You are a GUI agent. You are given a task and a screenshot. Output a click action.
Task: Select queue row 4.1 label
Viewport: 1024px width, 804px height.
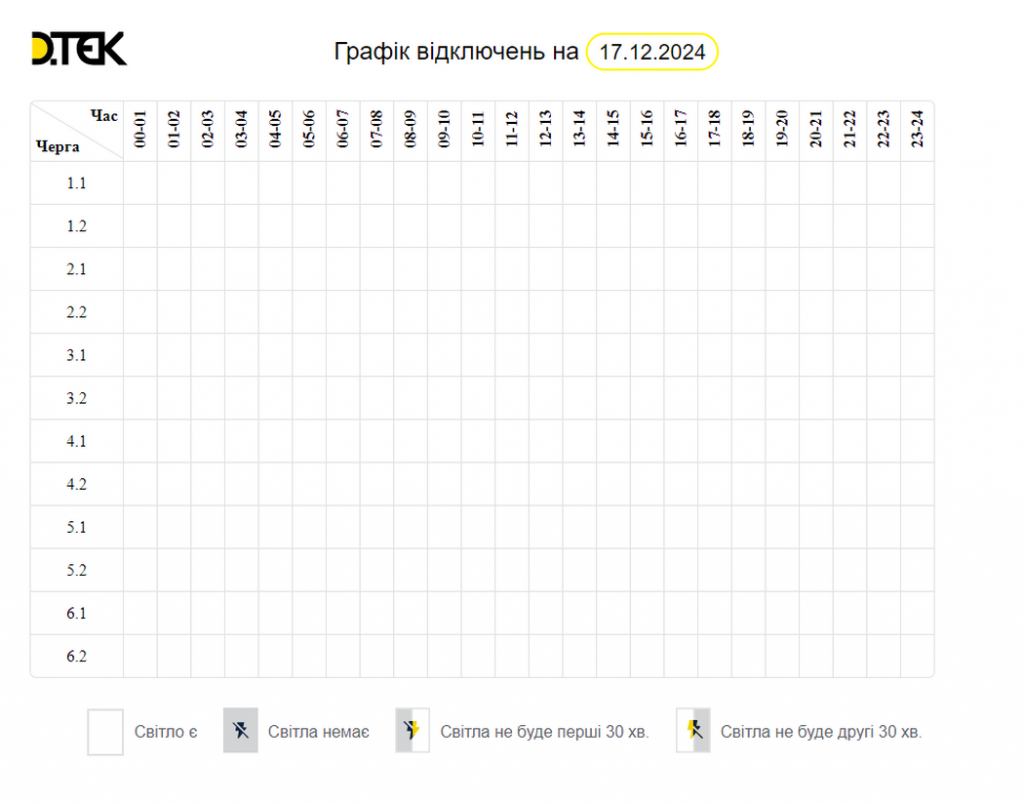pyautogui.click(x=76, y=442)
